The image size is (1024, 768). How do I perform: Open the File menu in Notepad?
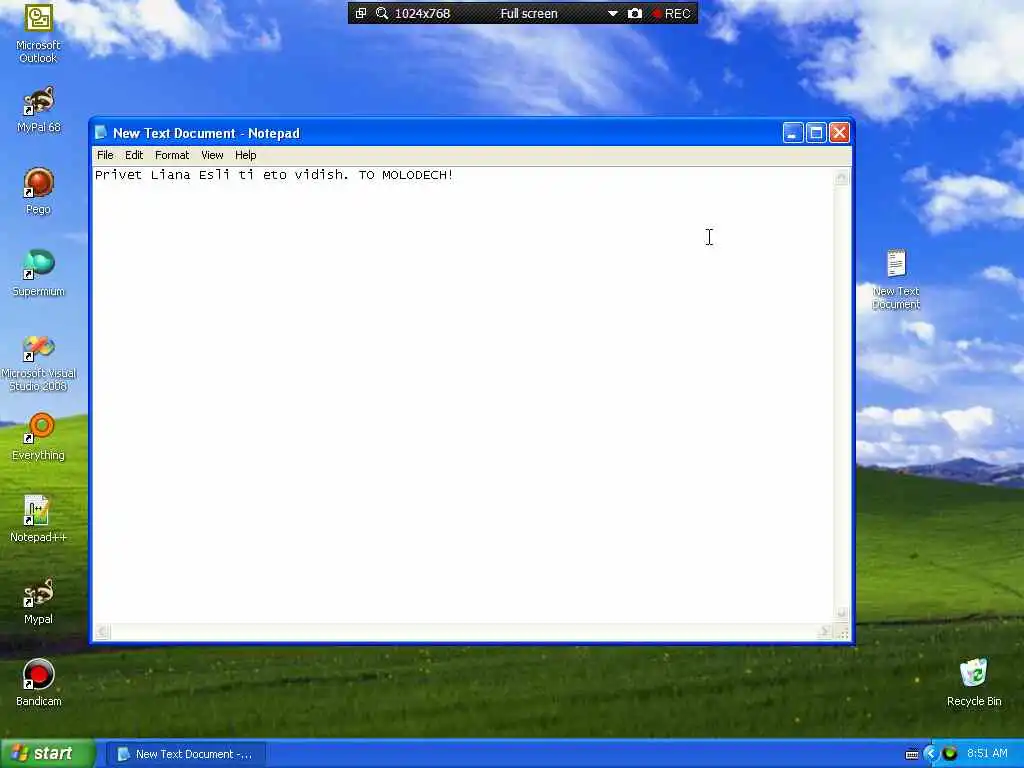click(x=105, y=155)
